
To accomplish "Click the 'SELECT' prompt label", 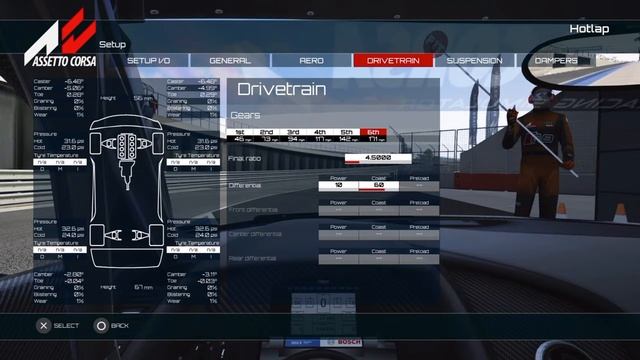I will click(x=66, y=326).
